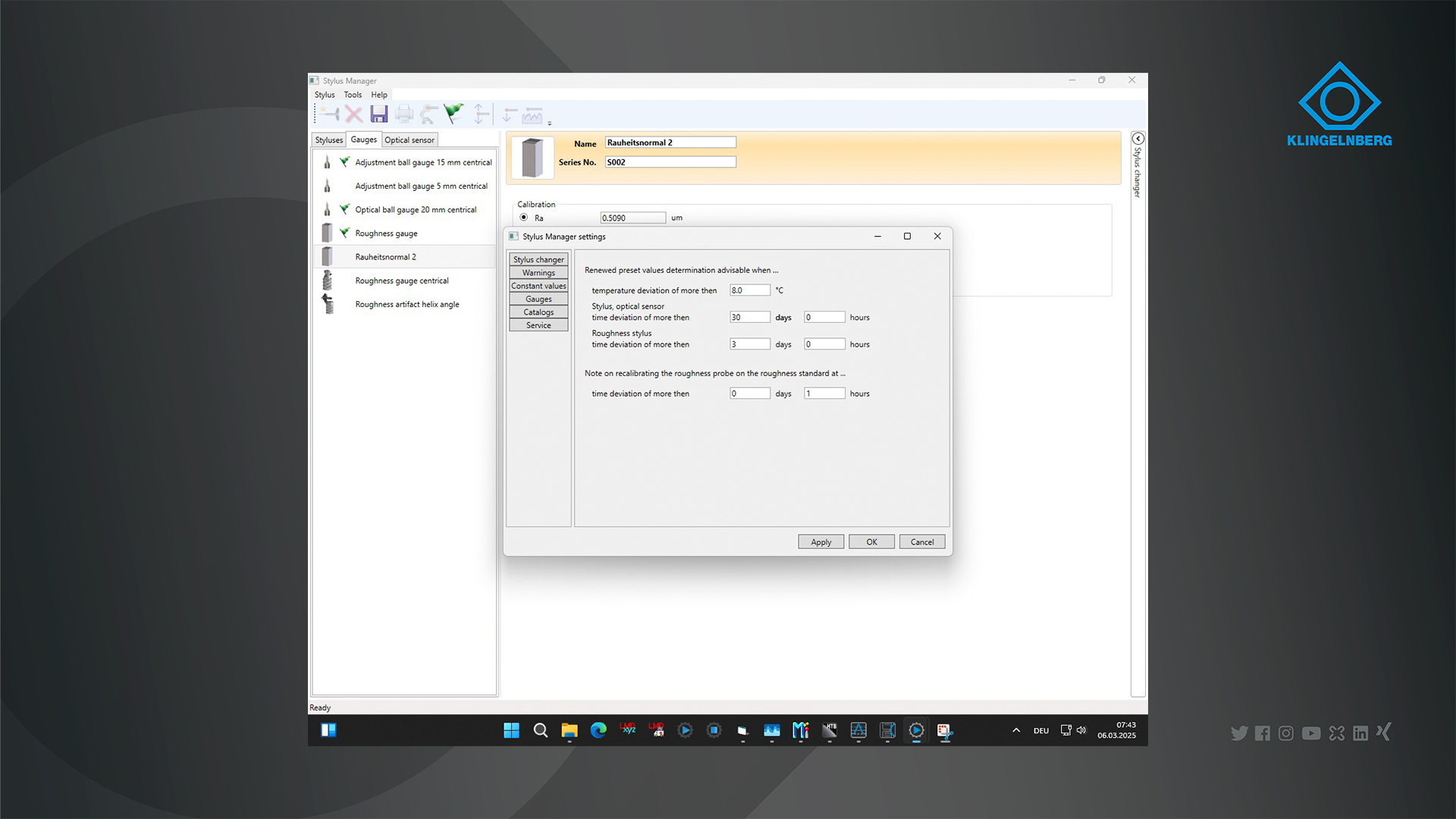Screen dimensions: 1456x819
Task: Click the DEU keyboard language indicator
Action: point(1041,731)
